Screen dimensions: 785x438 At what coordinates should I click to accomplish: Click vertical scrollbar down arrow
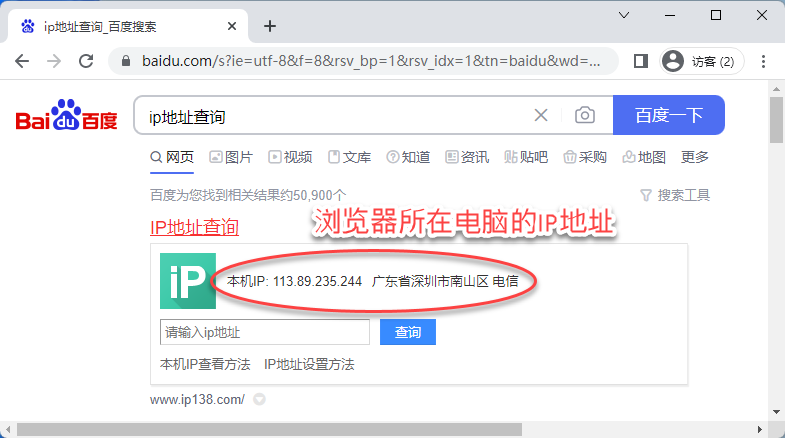coord(776,412)
